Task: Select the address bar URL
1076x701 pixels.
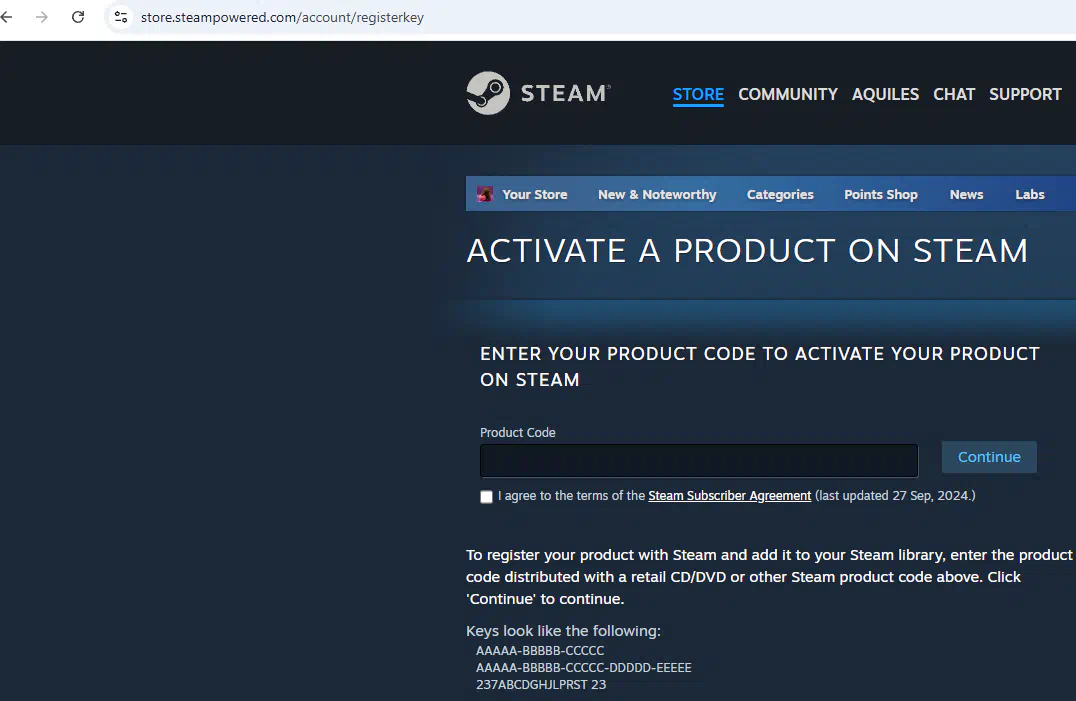Action: click(282, 17)
